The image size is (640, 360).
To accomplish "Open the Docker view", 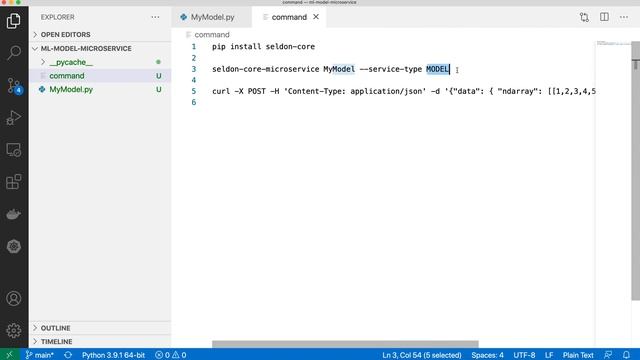I will click(13, 214).
